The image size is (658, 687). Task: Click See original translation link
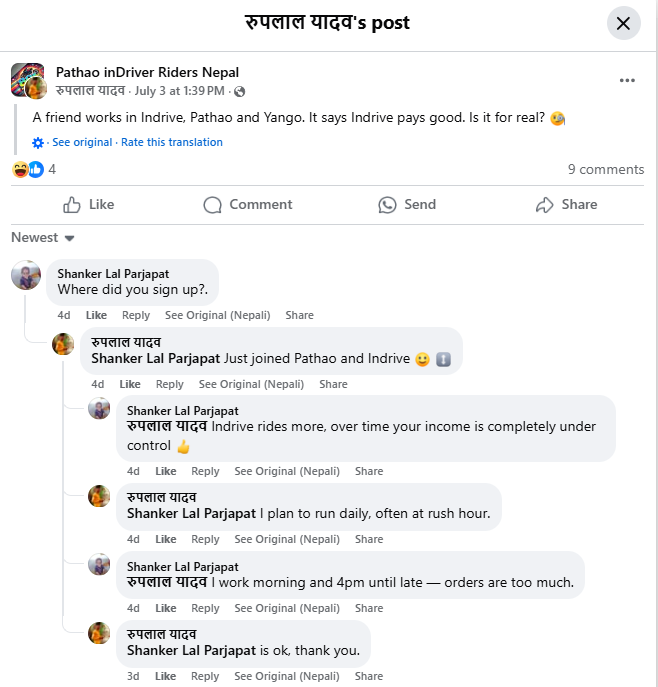point(82,142)
